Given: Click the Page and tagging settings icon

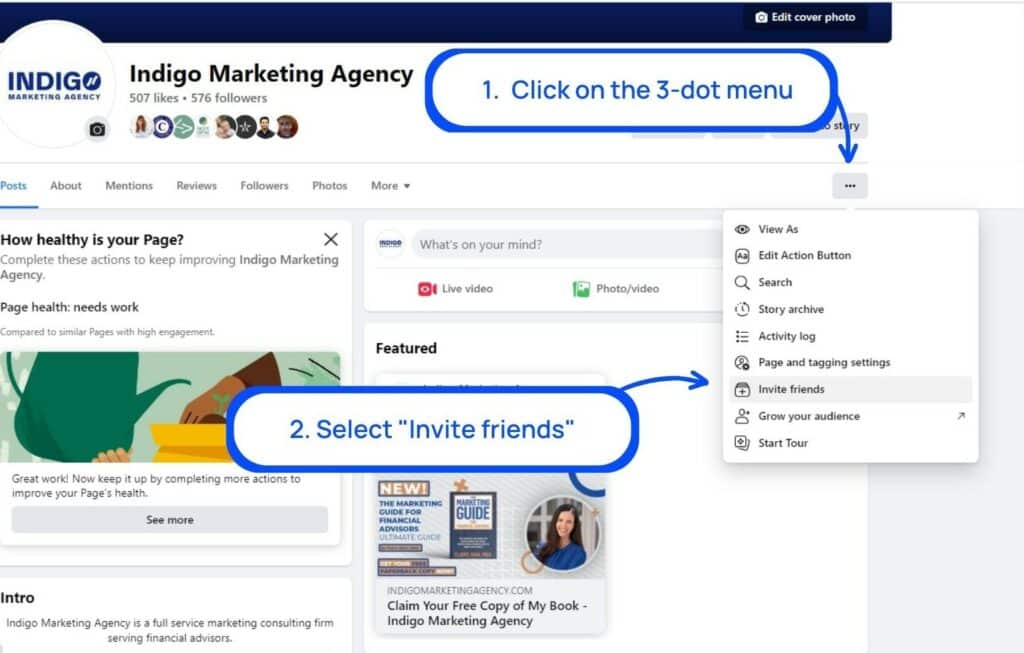Looking at the screenshot, I should tap(742, 363).
